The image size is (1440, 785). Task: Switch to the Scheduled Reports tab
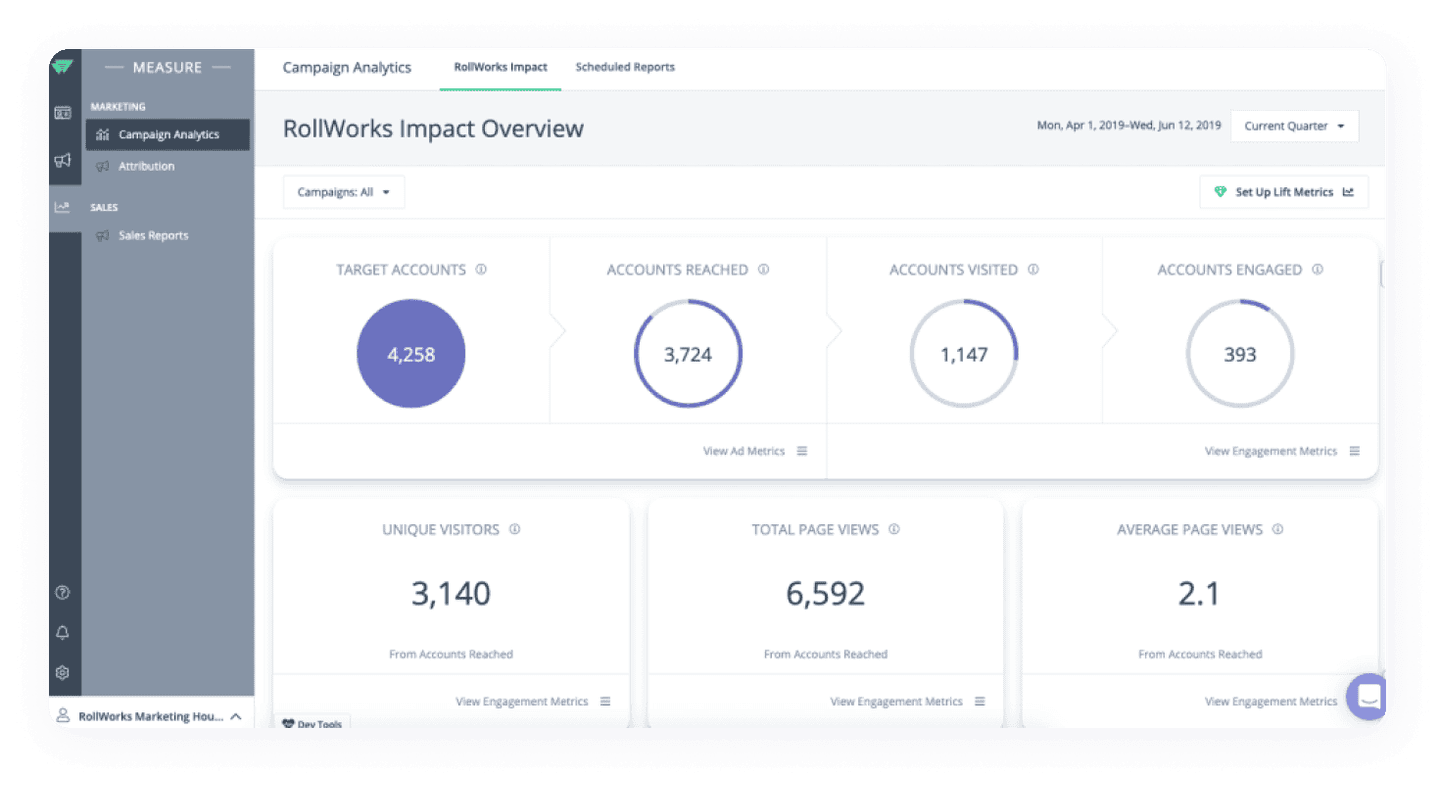point(625,67)
